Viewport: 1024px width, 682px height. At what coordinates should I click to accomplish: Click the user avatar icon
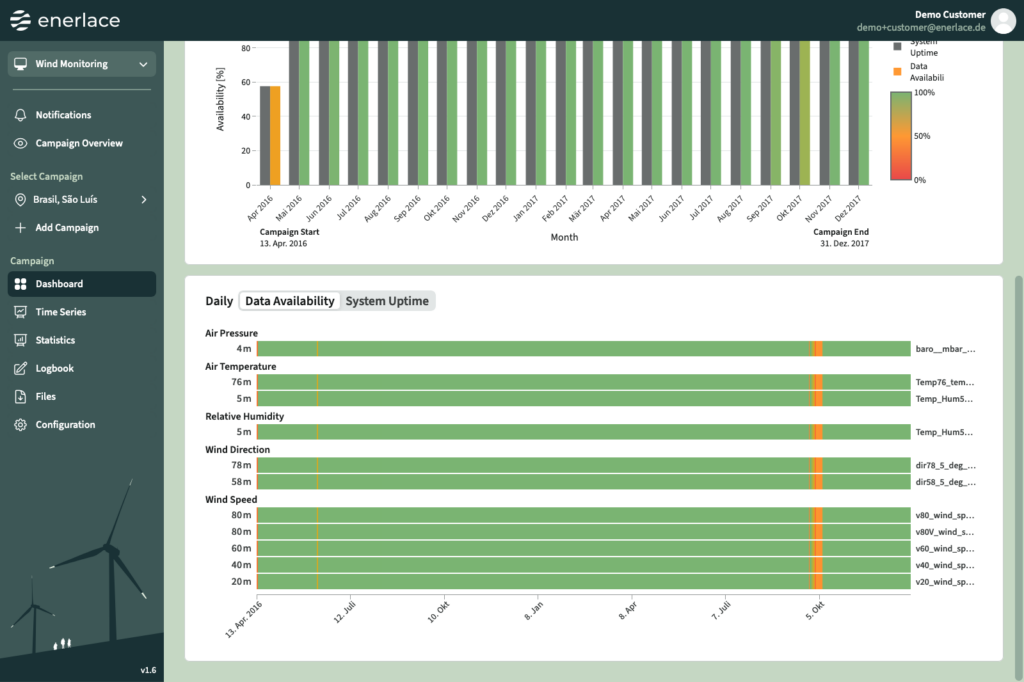(x=1002, y=21)
